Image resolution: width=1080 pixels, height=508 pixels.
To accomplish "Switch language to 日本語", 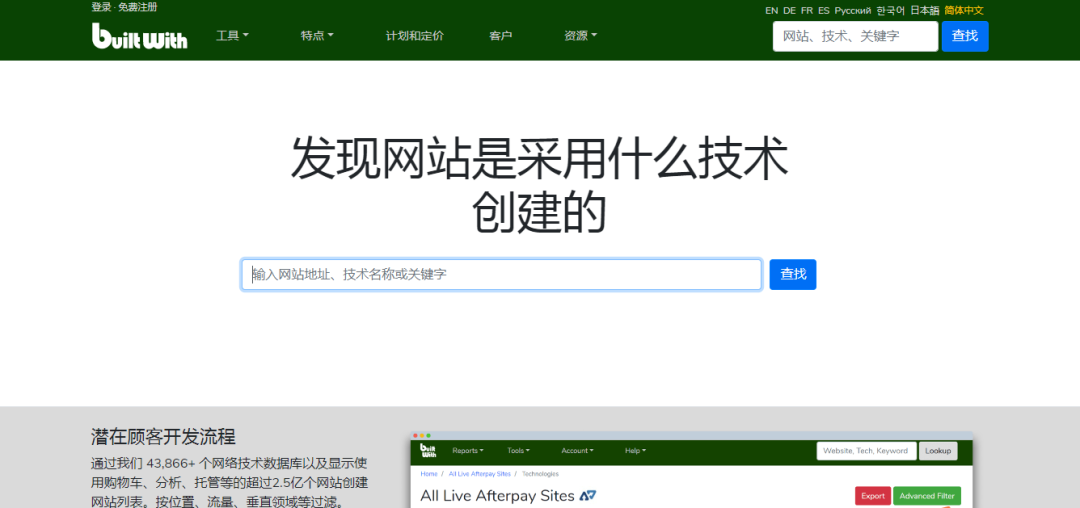I will [x=924, y=10].
